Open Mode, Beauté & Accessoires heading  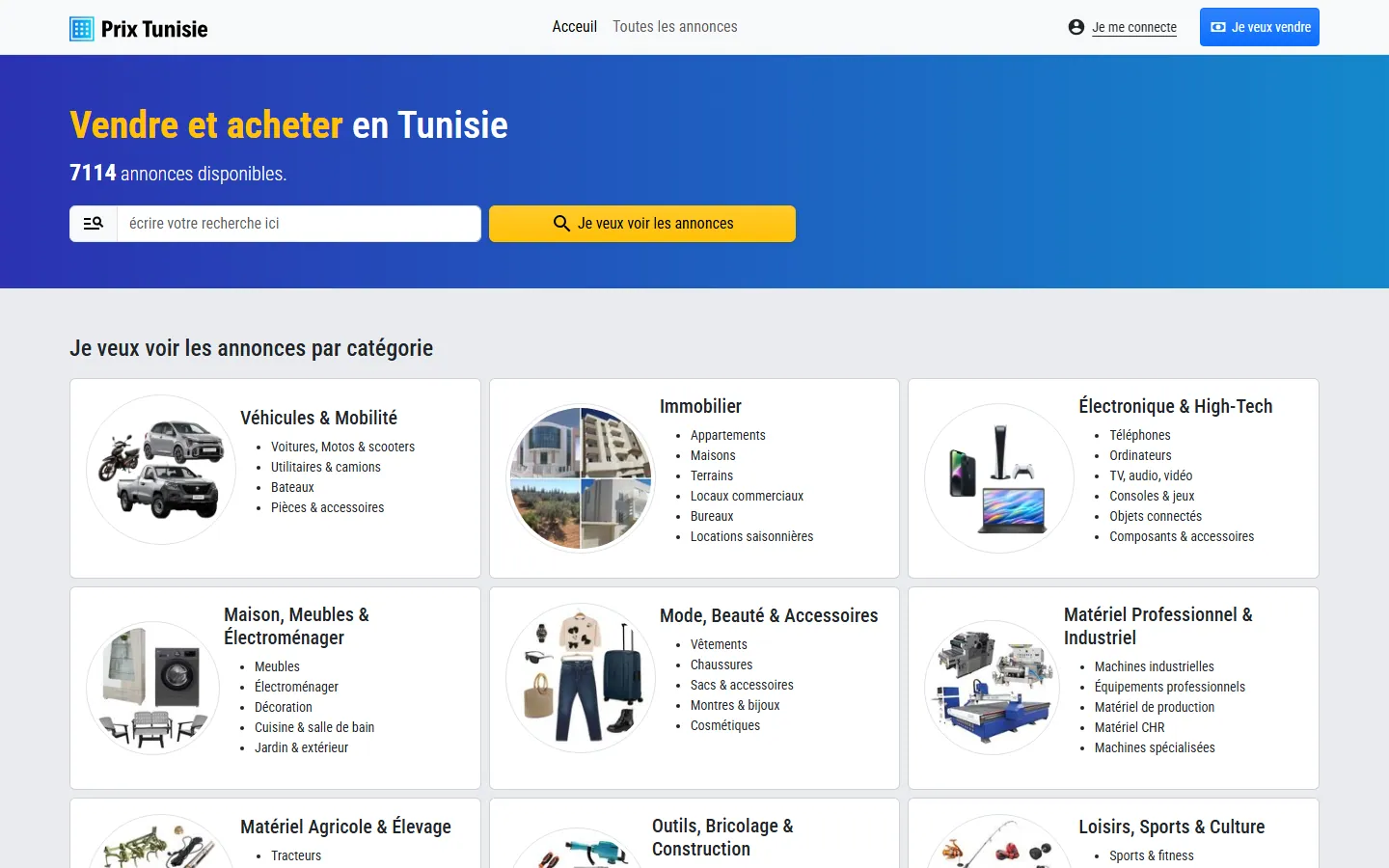pos(769,615)
